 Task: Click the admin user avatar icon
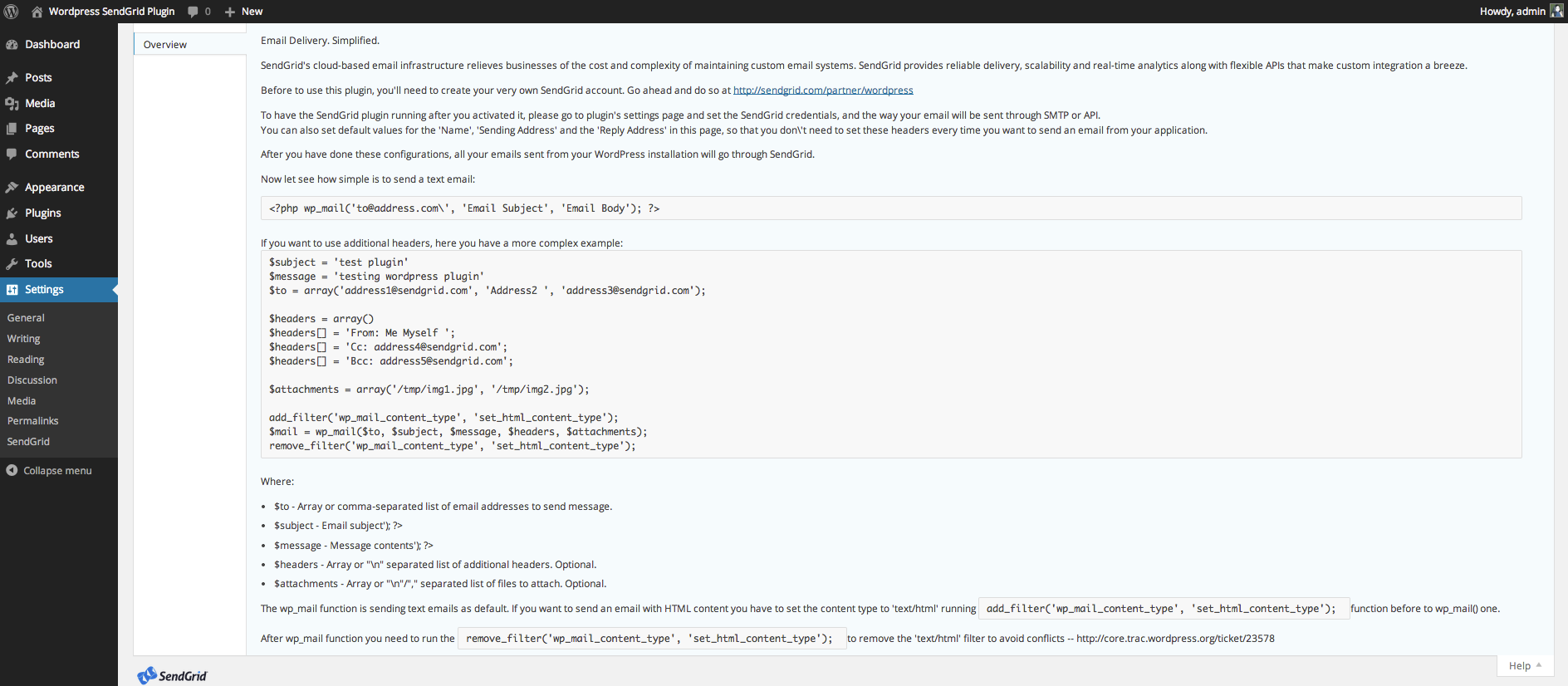(1556, 11)
